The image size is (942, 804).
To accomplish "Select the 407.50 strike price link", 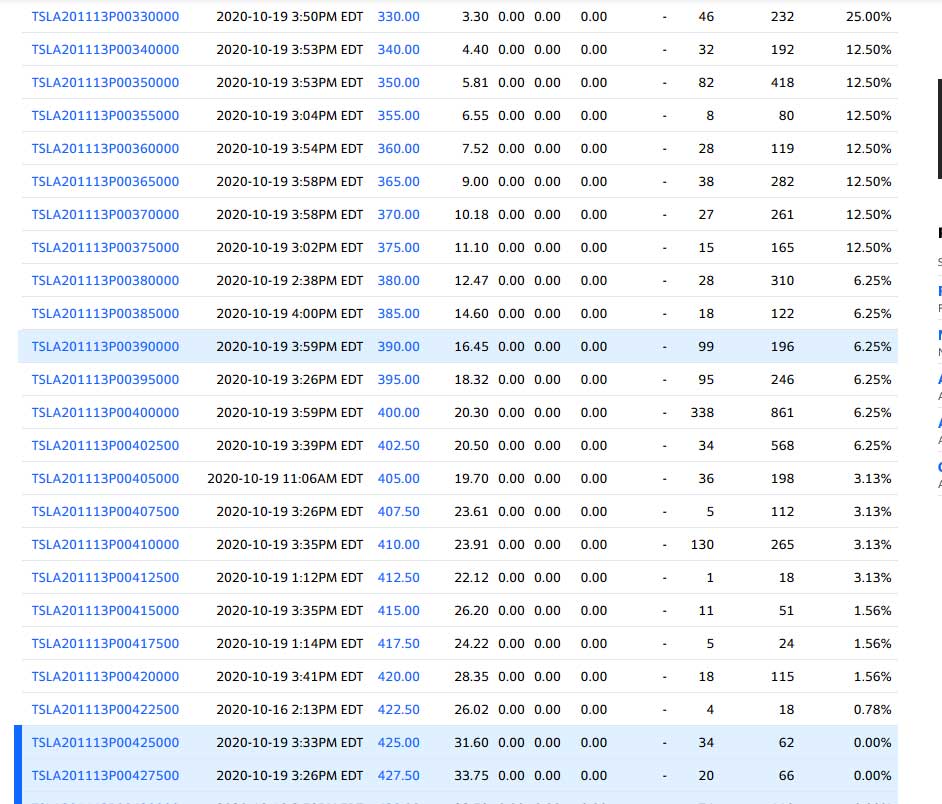I will (398, 513).
